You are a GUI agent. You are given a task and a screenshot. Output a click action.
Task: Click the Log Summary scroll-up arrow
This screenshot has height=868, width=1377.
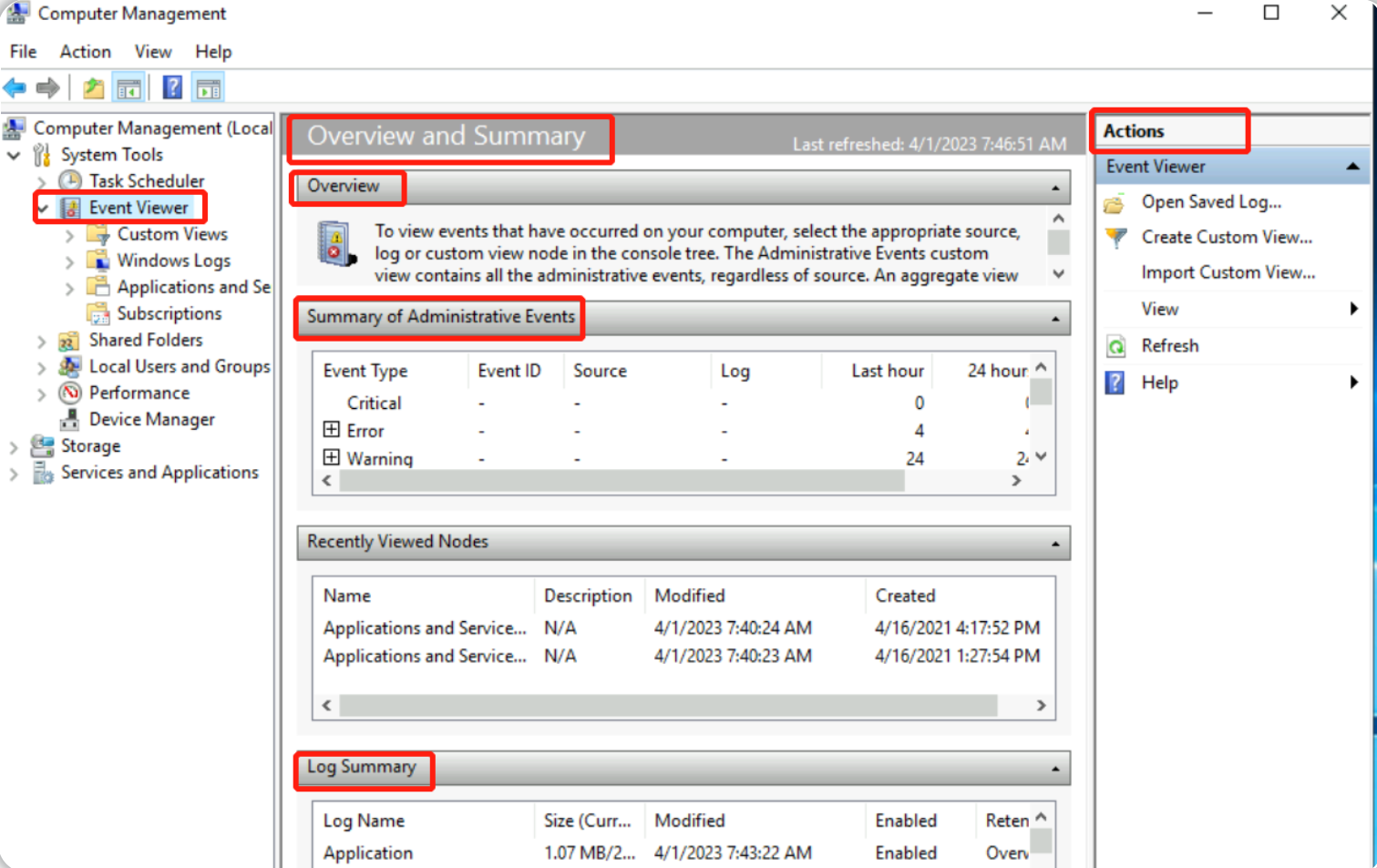(x=1041, y=817)
